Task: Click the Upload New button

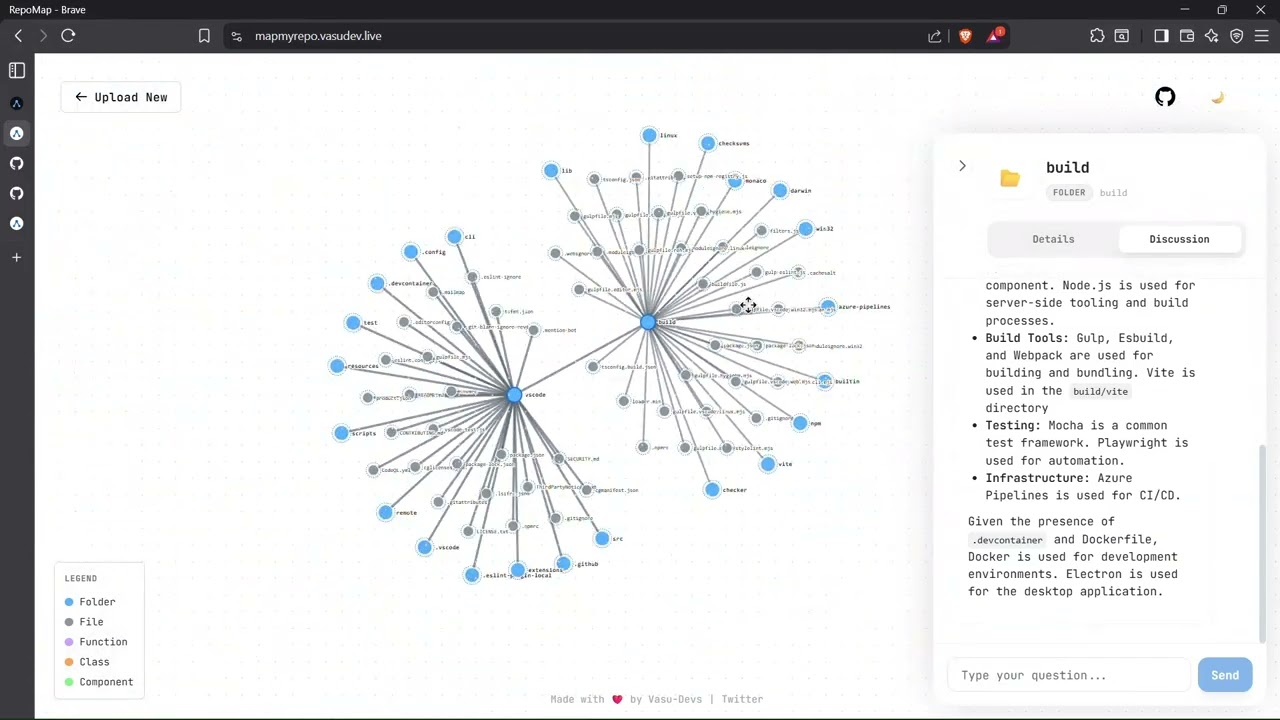Action: tap(120, 97)
